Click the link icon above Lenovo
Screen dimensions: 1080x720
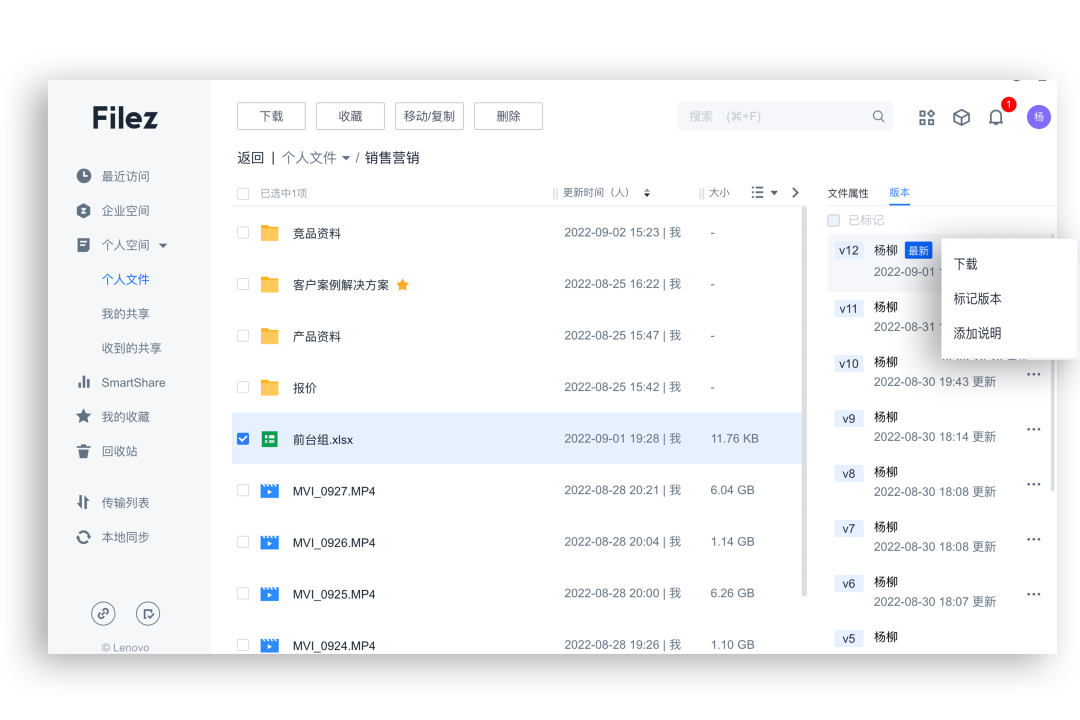tap(103, 613)
